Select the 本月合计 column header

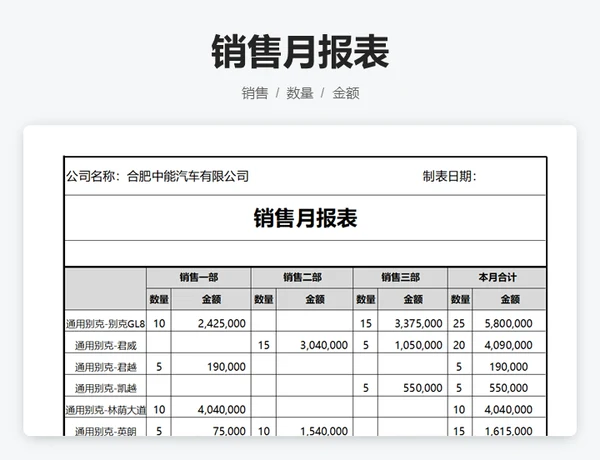point(497,277)
